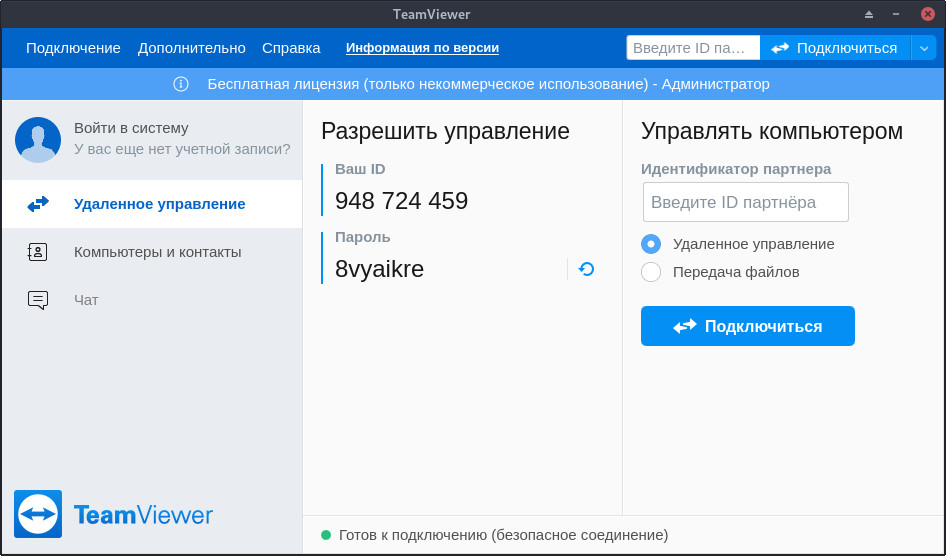The width and height of the screenshot is (946, 556).
Task: Click the ID value 948 724 459
Action: point(401,201)
